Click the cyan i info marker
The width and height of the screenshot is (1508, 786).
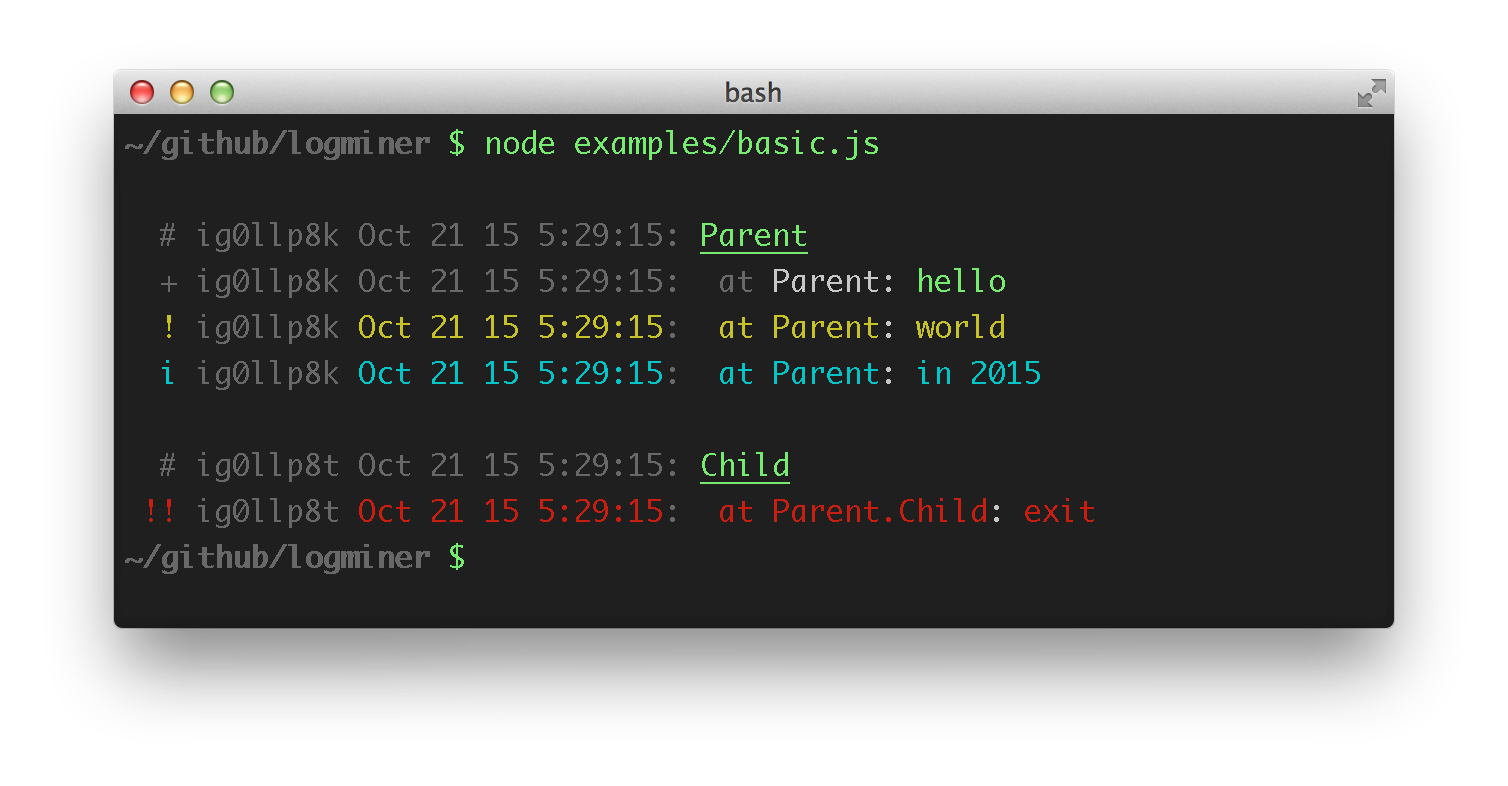pos(168,373)
